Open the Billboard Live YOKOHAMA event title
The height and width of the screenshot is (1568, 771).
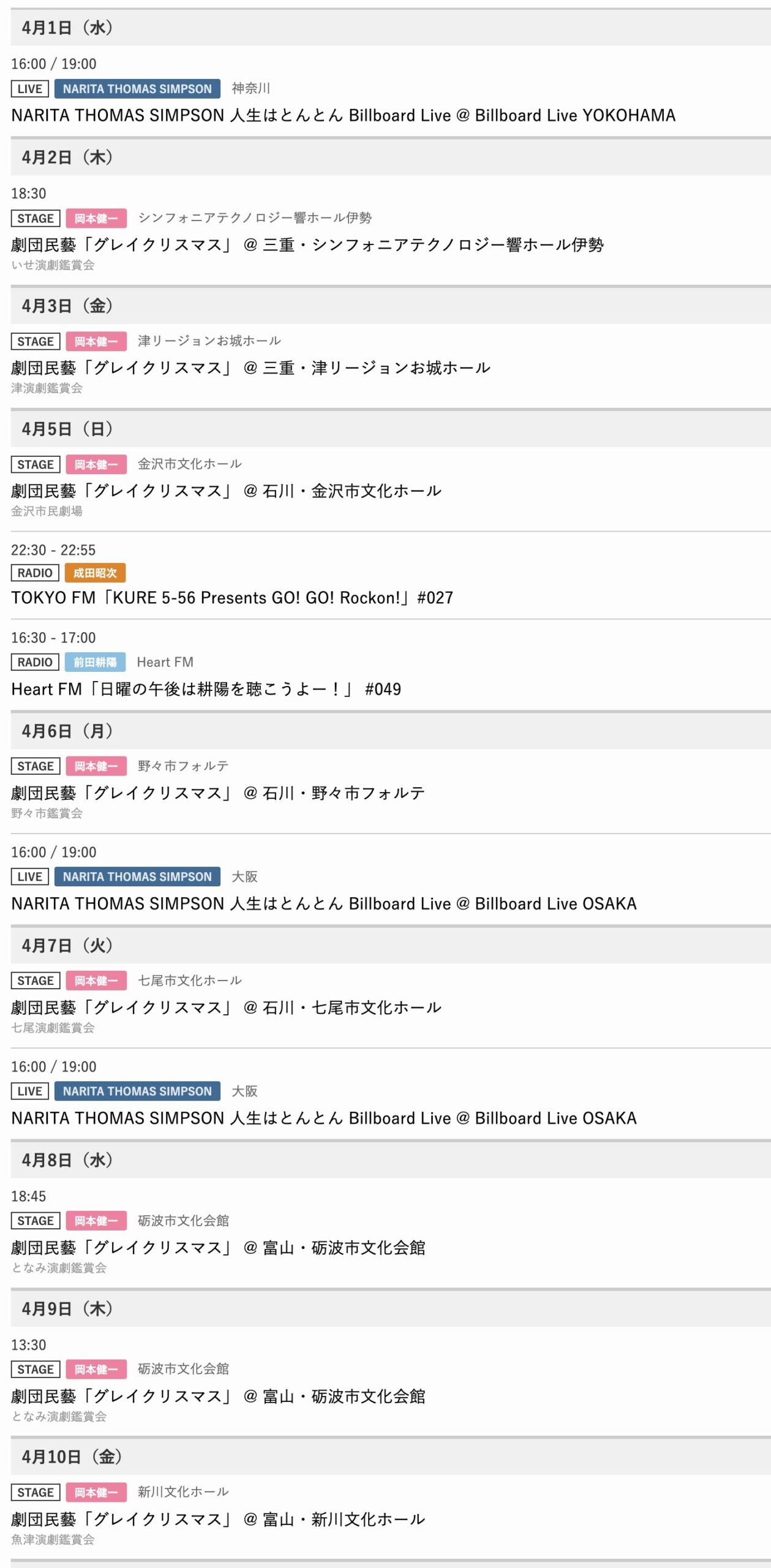343,116
